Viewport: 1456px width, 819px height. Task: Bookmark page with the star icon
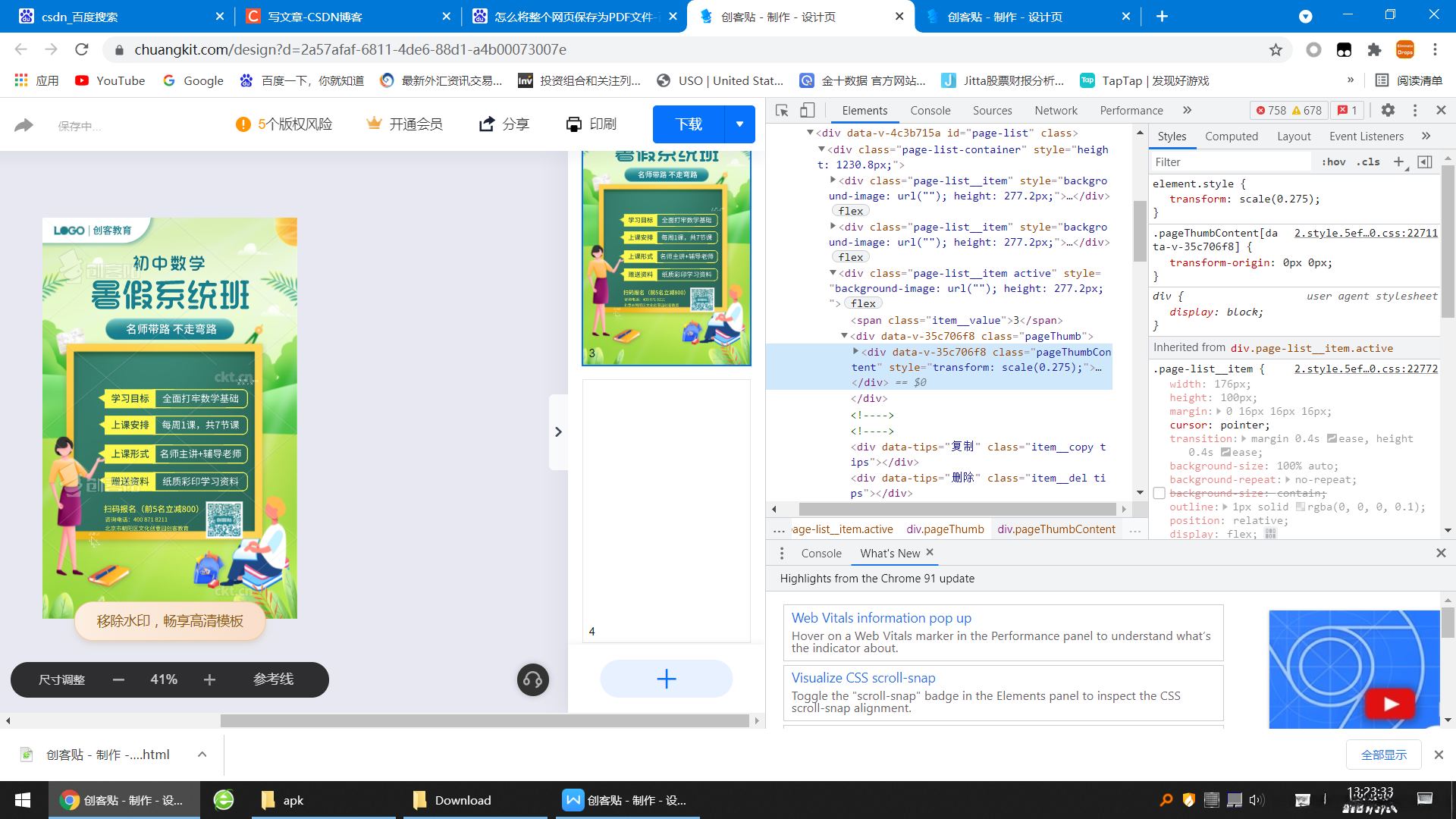click(x=1276, y=50)
